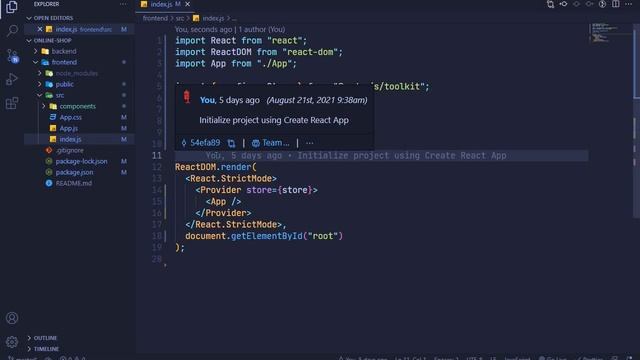The height and width of the screenshot is (360, 640).
Task: Click 'frontend' in the breadcrumb
Action: 155,18
